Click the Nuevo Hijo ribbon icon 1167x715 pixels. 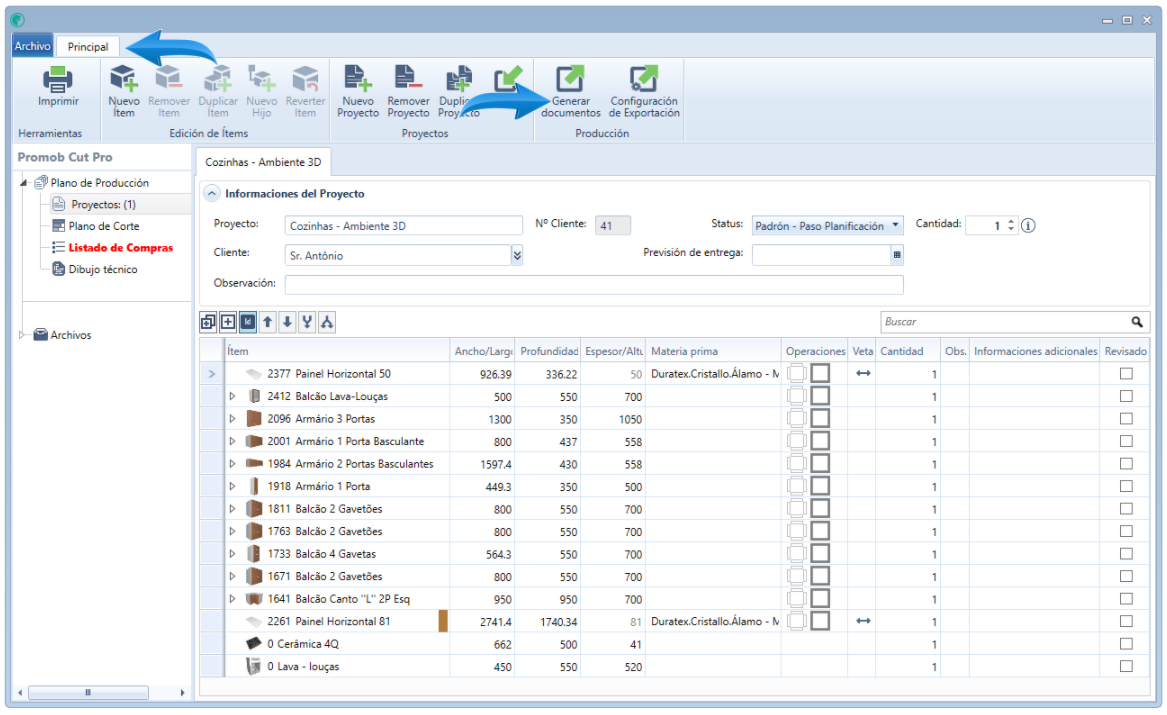pyautogui.click(x=261, y=79)
